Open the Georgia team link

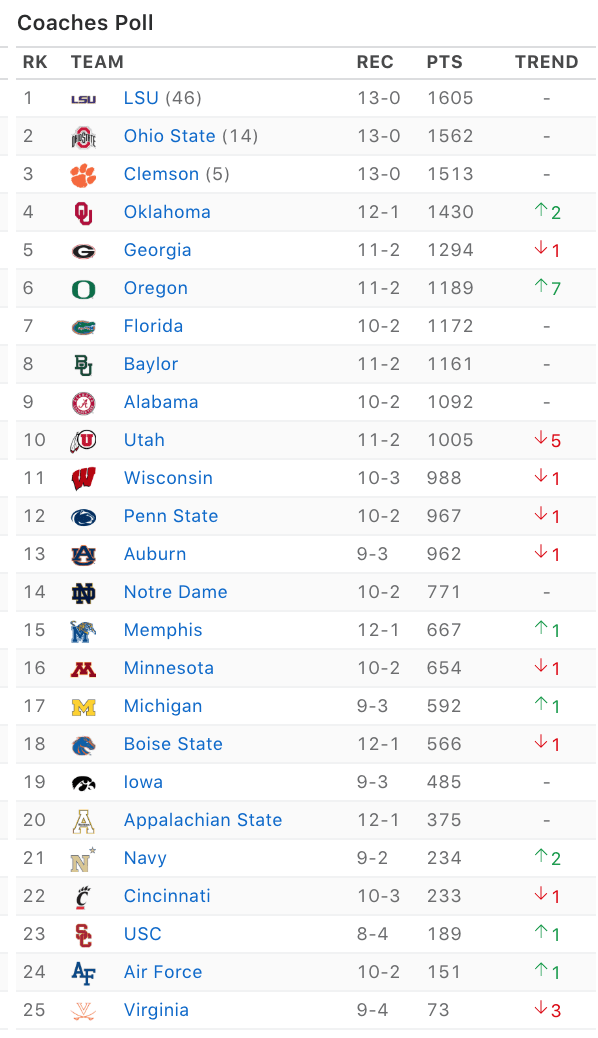(158, 250)
